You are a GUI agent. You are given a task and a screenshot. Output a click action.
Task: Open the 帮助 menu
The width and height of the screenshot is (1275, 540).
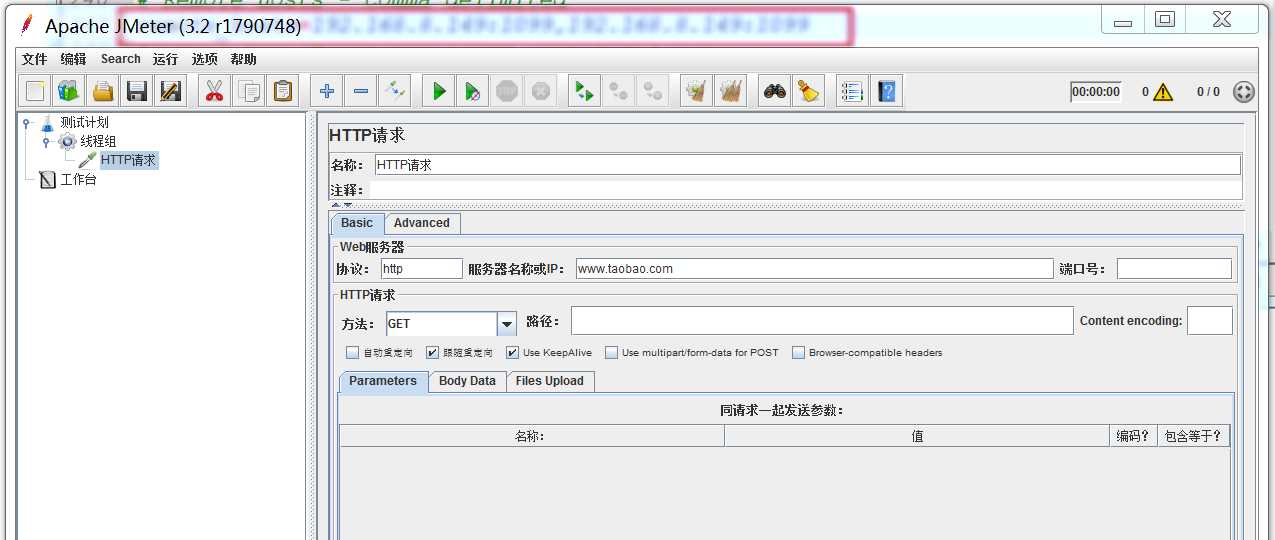[x=243, y=59]
